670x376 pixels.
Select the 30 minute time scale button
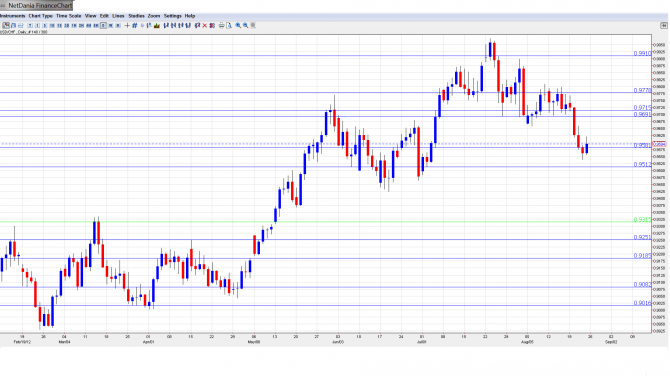coord(67,26)
